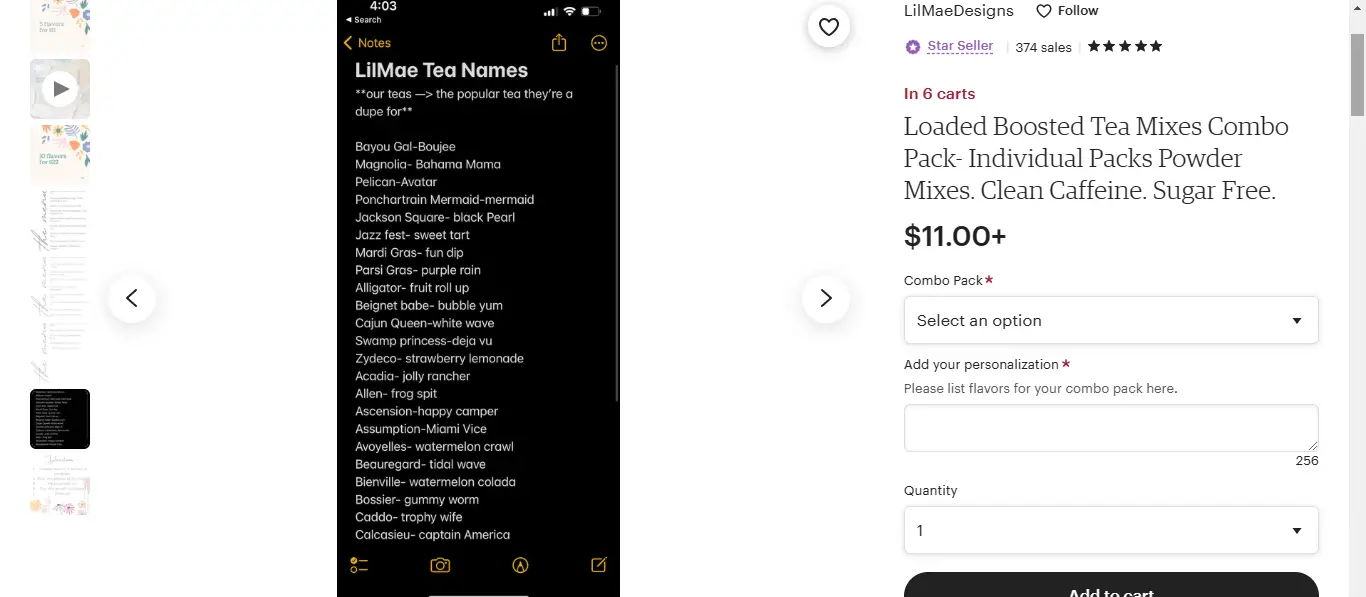
Task: Toggle the favorite heart on the listing
Action: pos(828,27)
